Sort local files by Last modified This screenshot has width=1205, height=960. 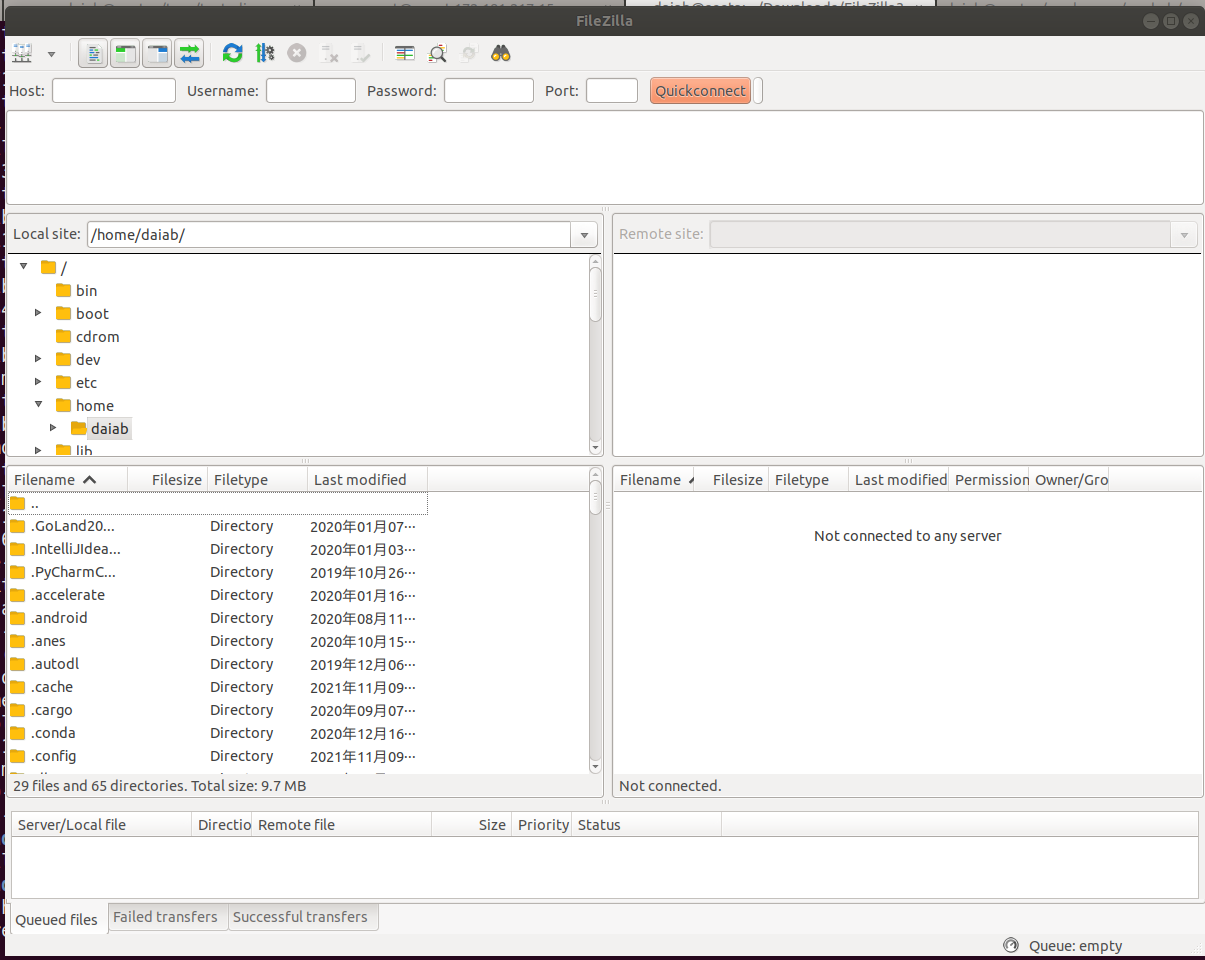coord(360,480)
